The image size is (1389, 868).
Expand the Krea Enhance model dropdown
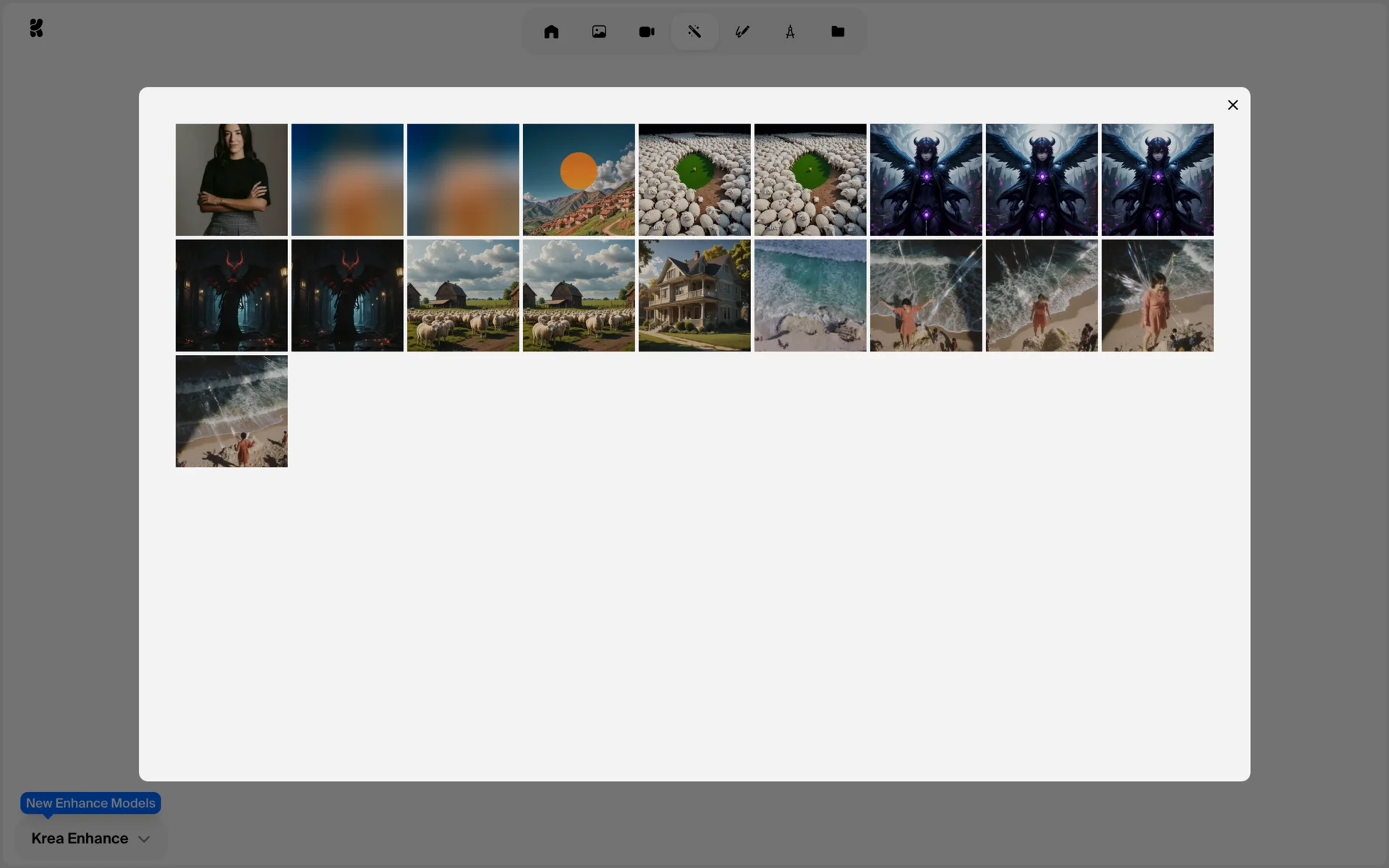point(91,838)
